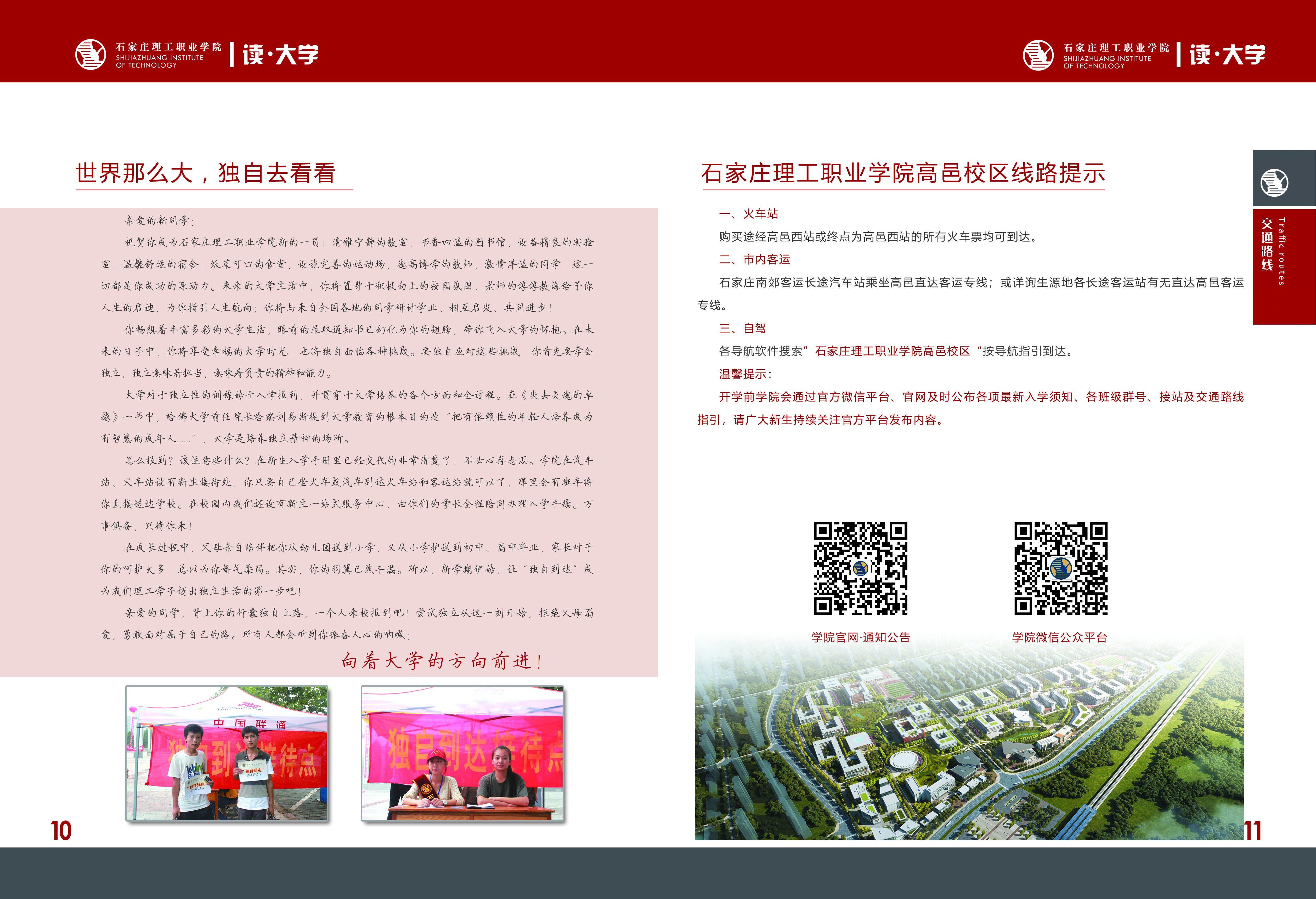Open the photo of two male students
1316x899 pixels.
point(227,753)
